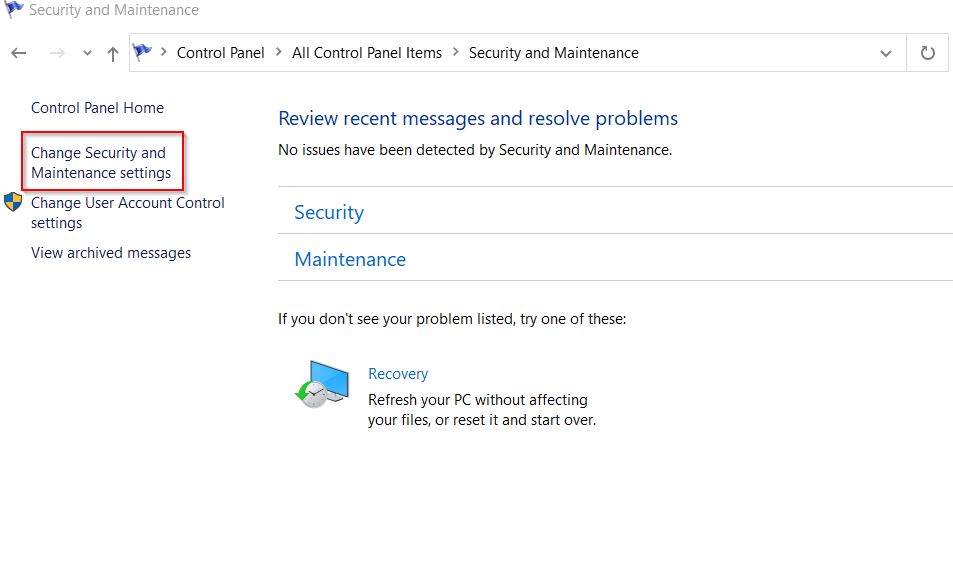Click the flag icon in the address bar
The image size is (953, 588).
(x=142, y=52)
